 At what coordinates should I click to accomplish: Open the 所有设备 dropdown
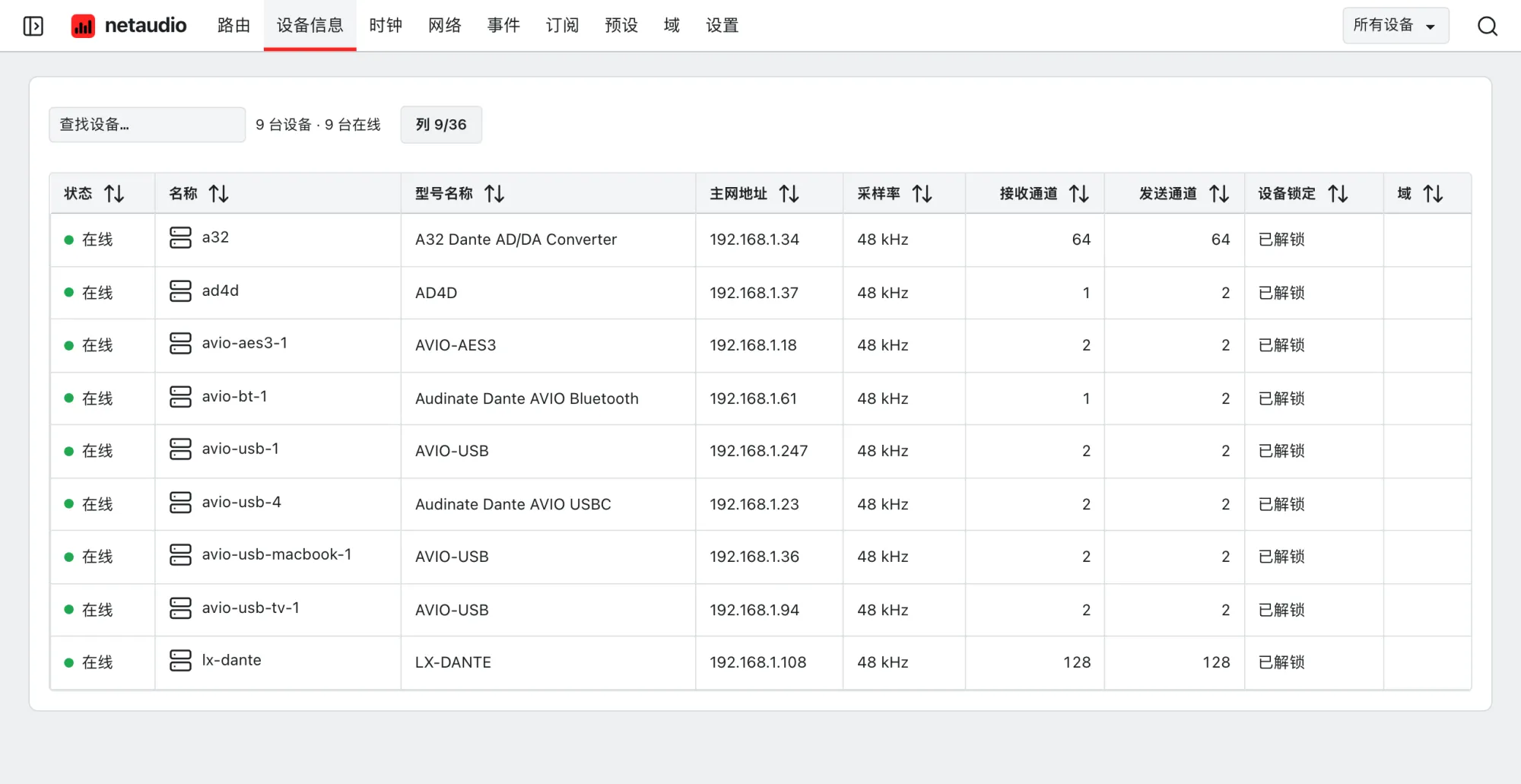pos(1396,26)
